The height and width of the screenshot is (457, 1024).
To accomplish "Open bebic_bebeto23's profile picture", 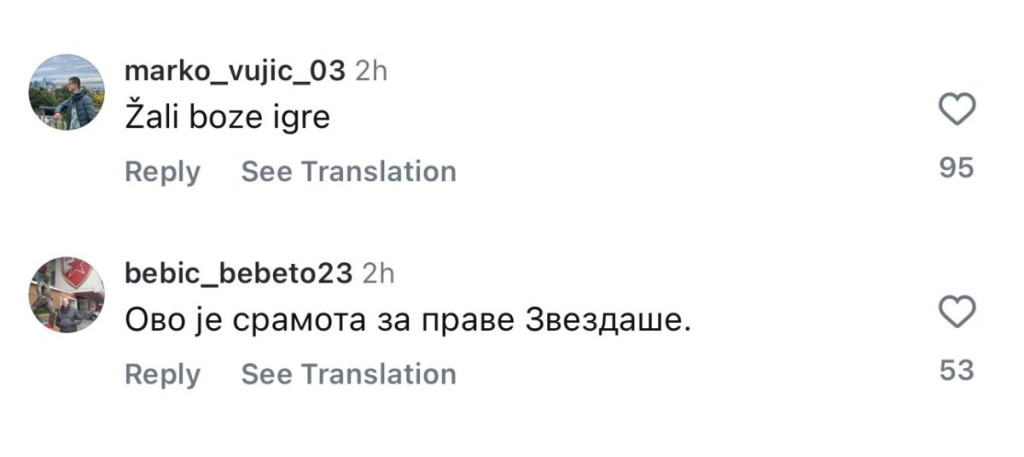I will [67, 295].
